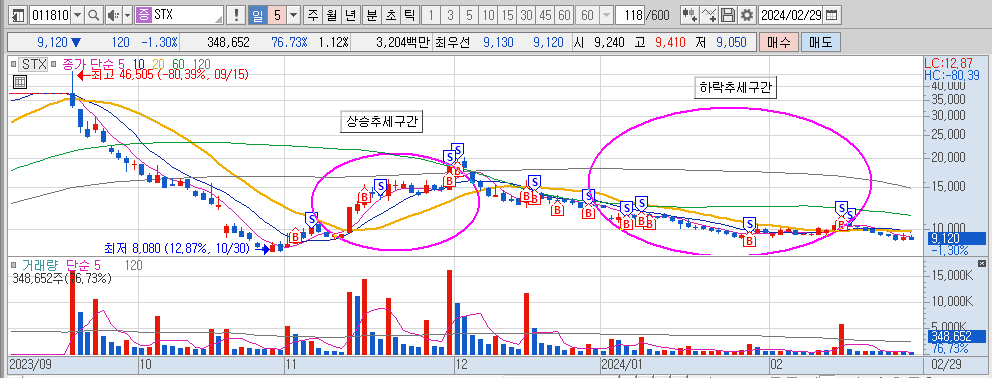Click the 02/29 date label at axis end
992x378 pixels.
click(x=946, y=365)
